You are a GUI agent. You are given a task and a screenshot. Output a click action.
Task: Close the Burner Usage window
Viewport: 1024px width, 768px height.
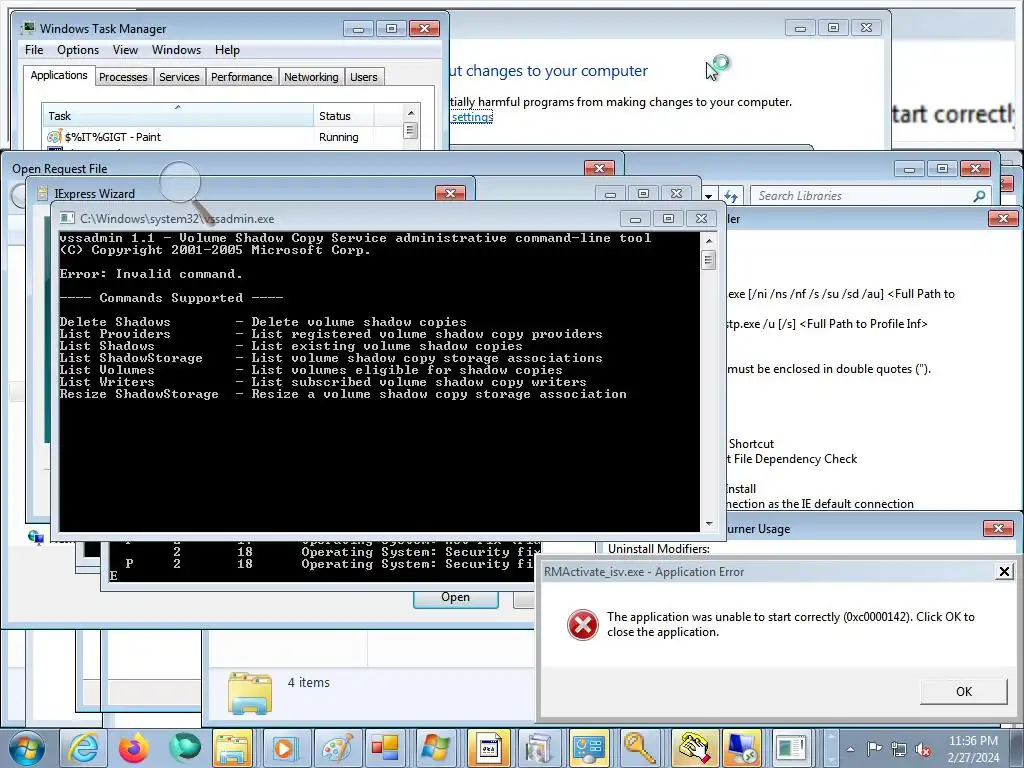998,528
